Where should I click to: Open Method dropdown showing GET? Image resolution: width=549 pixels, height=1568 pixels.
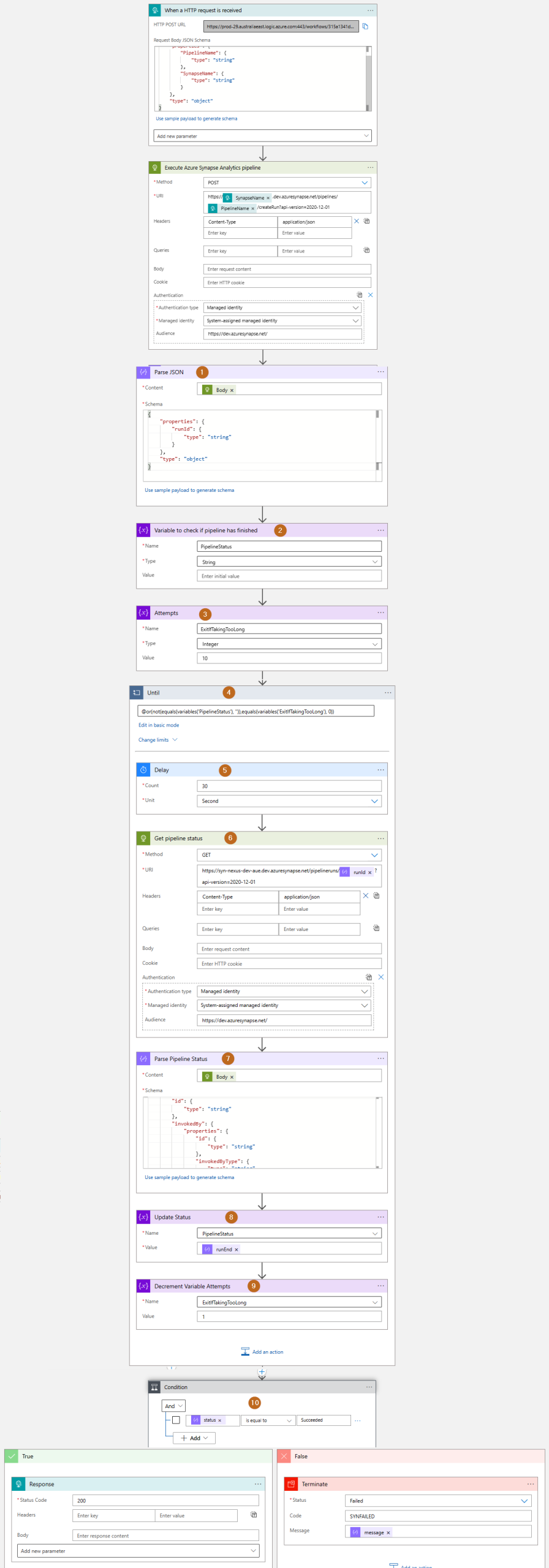click(289, 854)
